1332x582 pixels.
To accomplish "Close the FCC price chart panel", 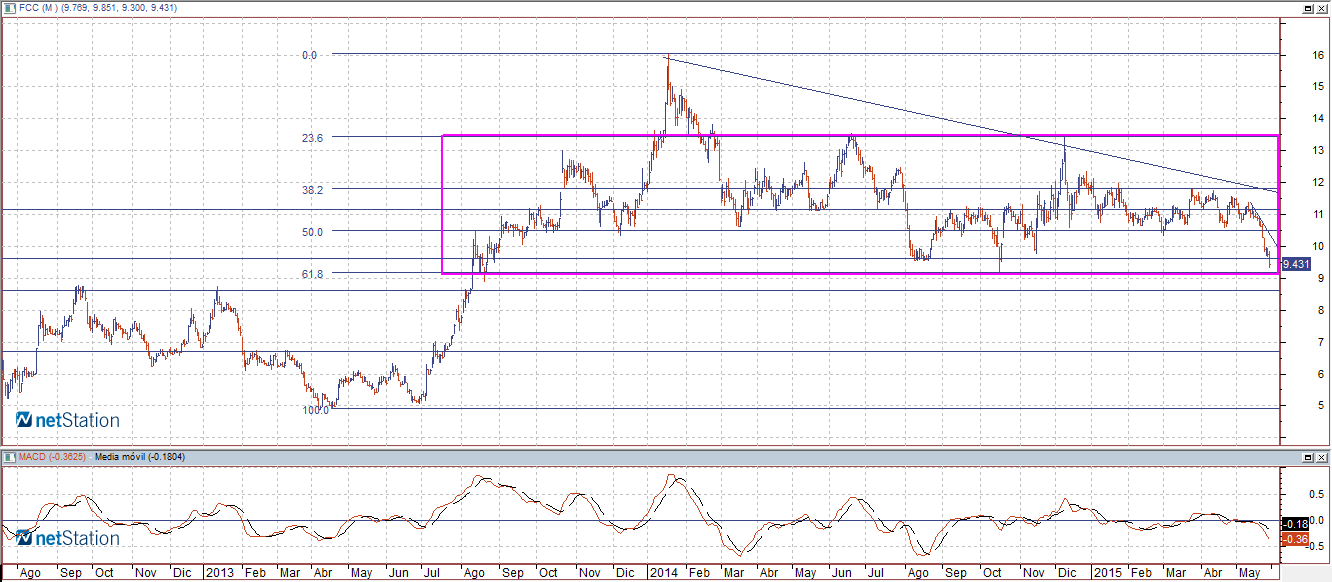I will click(1322, 7).
